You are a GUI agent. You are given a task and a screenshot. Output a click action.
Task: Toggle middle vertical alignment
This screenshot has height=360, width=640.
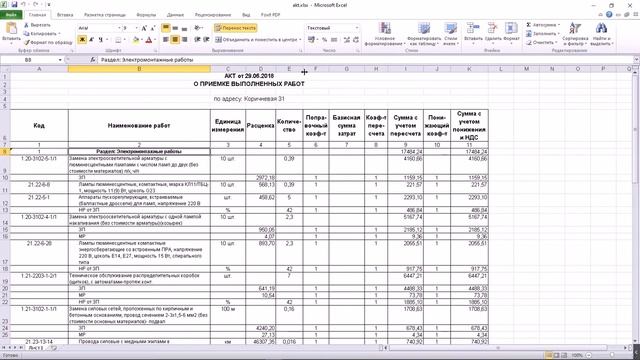pos(175,28)
